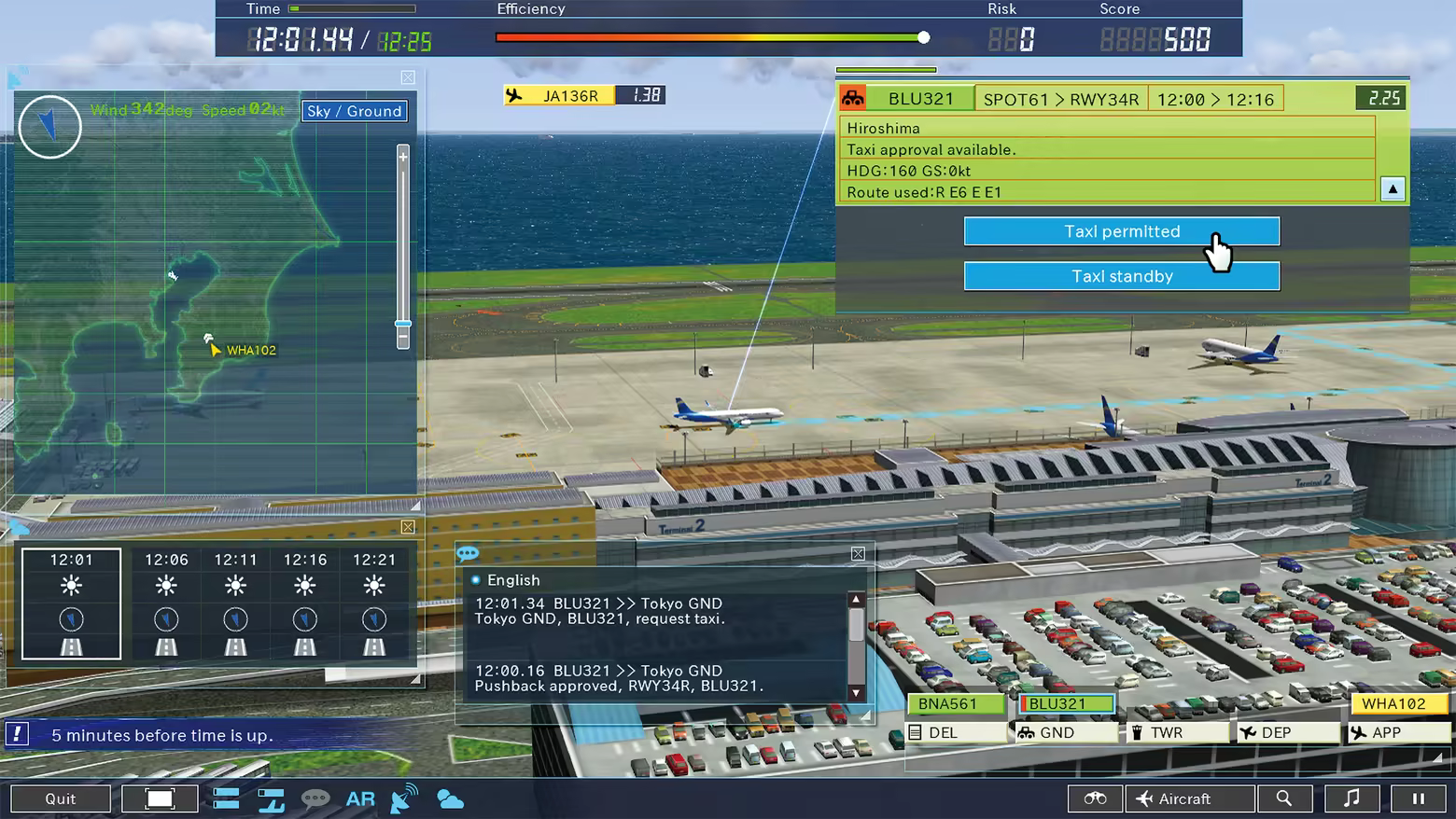This screenshot has height=819, width=1456.
Task: Toggle the chat bubble communication log
Action: click(315, 799)
